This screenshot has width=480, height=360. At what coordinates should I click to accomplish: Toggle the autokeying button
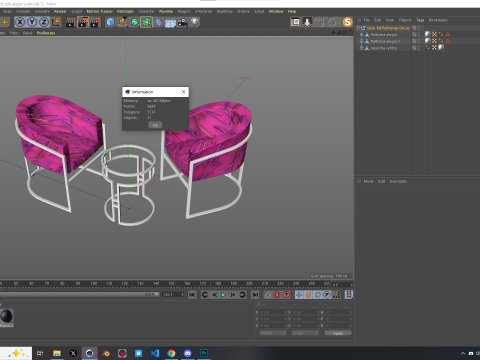[x=277, y=295]
